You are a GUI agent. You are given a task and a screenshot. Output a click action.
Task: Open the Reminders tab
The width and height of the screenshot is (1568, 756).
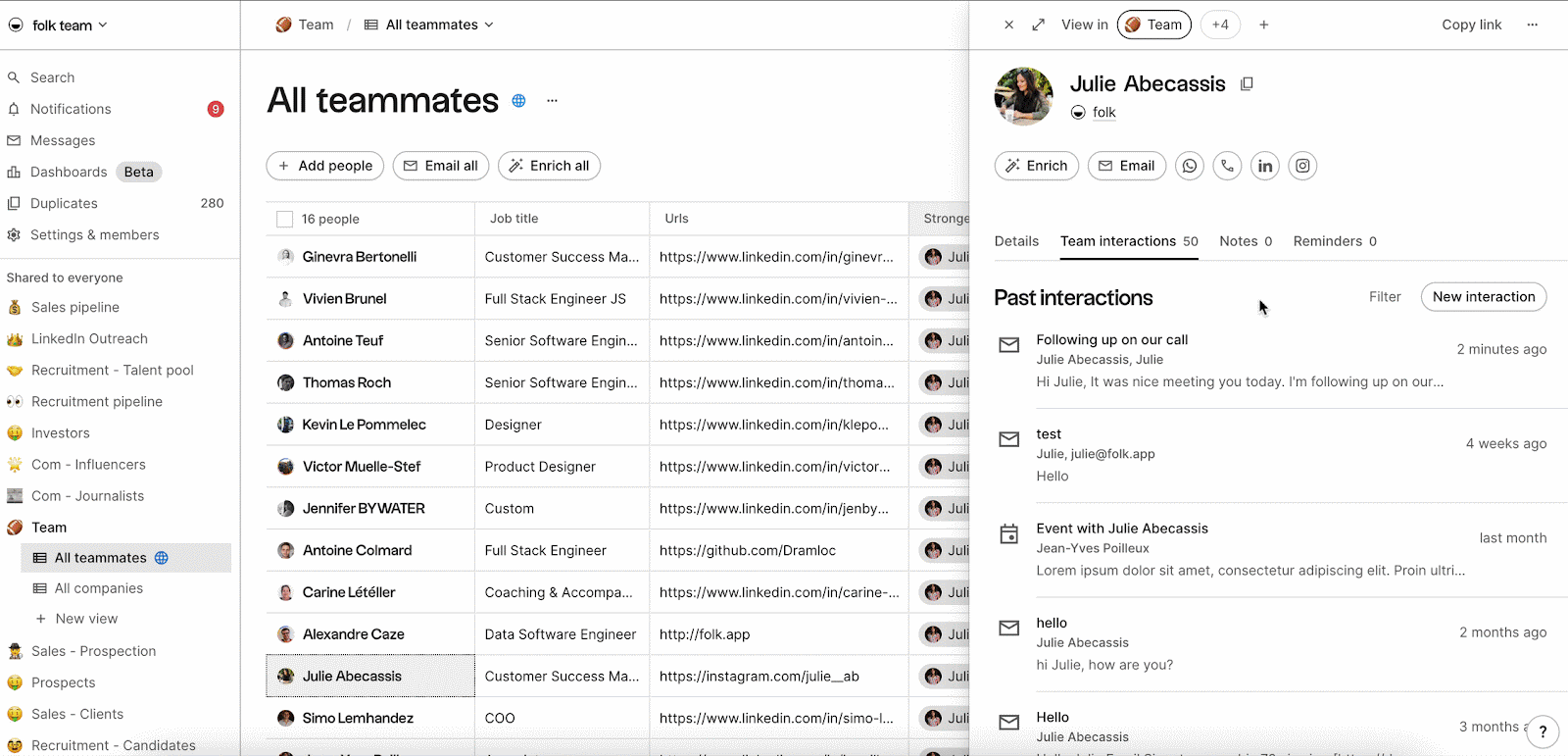pyautogui.click(x=1335, y=241)
